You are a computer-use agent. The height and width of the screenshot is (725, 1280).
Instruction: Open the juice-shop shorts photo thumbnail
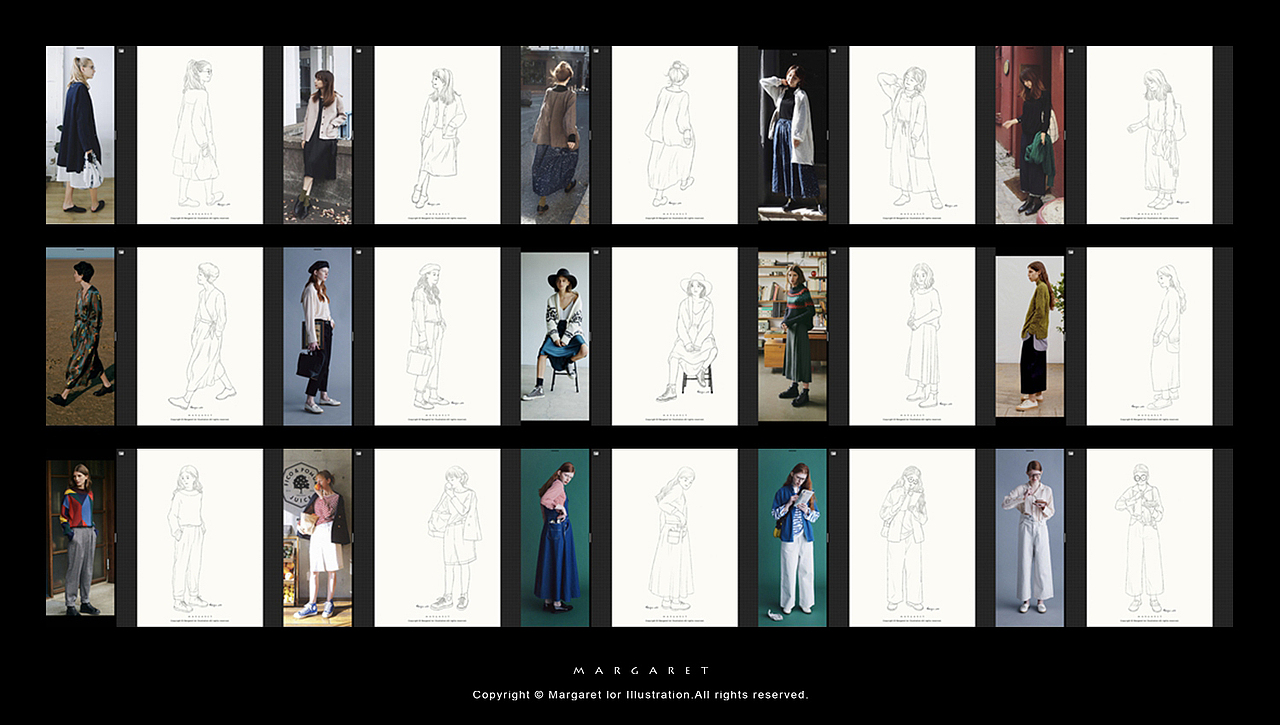(317, 536)
